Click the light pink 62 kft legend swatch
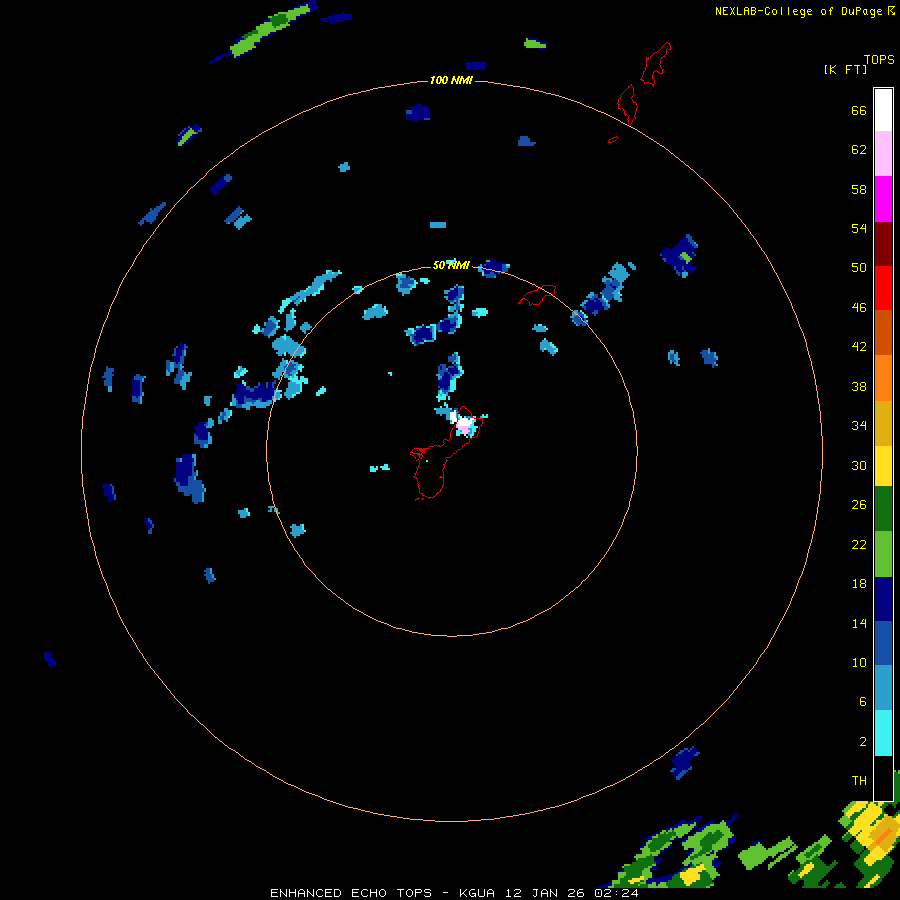 tap(883, 154)
